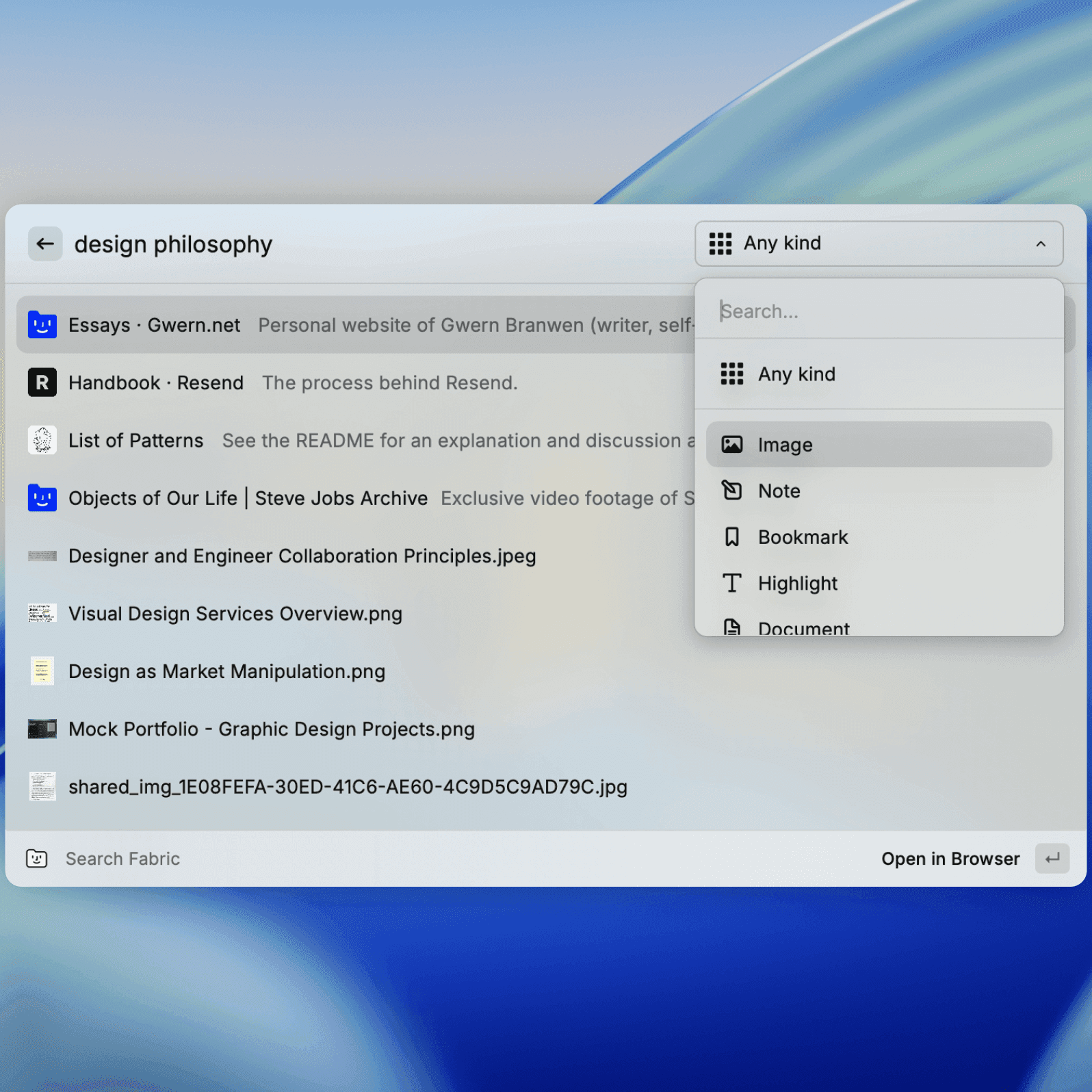Click the Document page icon

pyautogui.click(x=732, y=627)
